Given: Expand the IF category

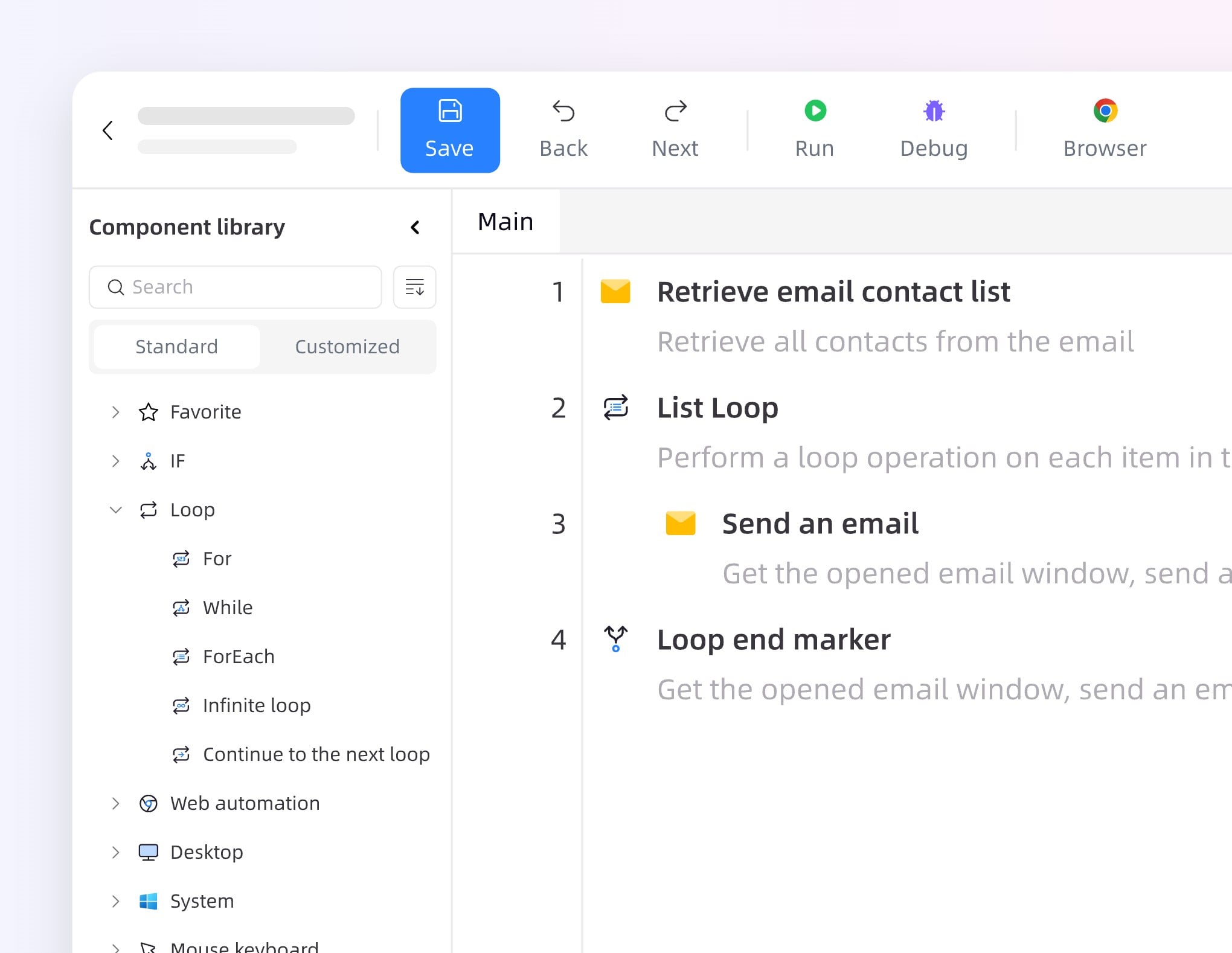Looking at the screenshot, I should pyautogui.click(x=115, y=461).
